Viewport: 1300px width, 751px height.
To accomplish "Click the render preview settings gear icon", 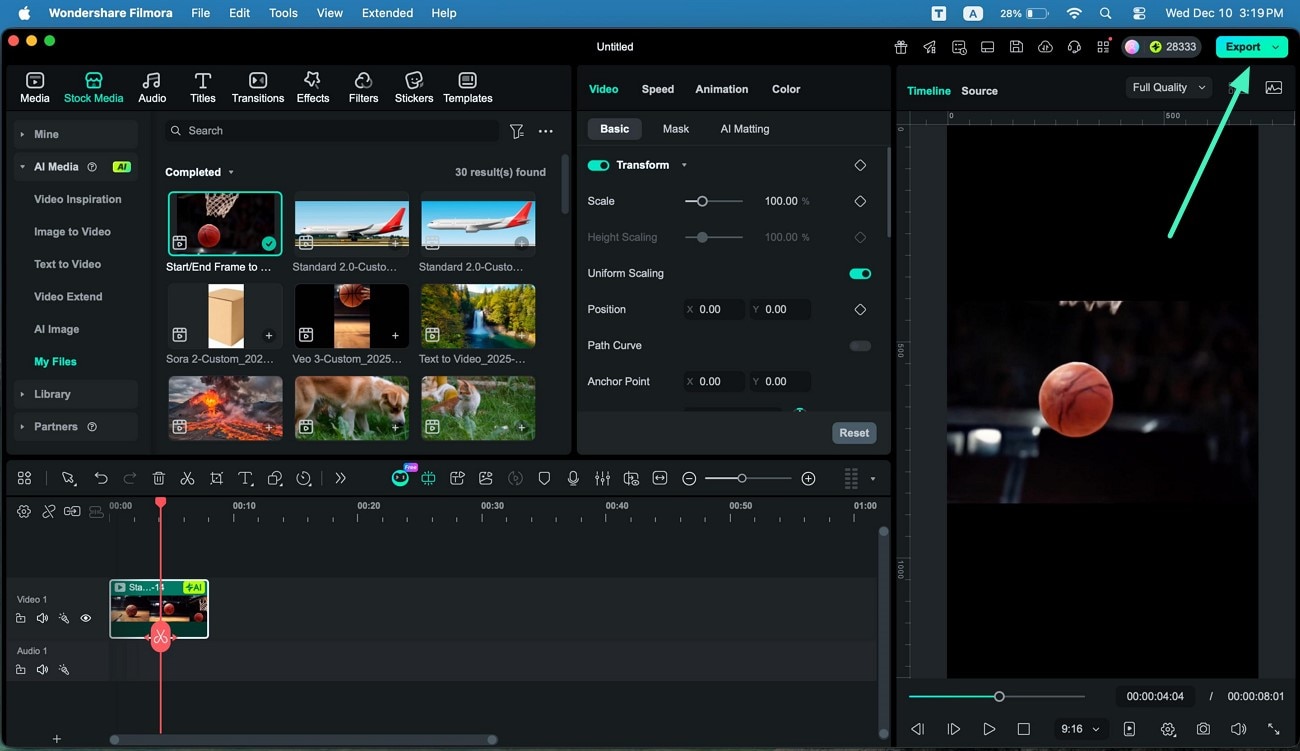I will [x=1168, y=729].
